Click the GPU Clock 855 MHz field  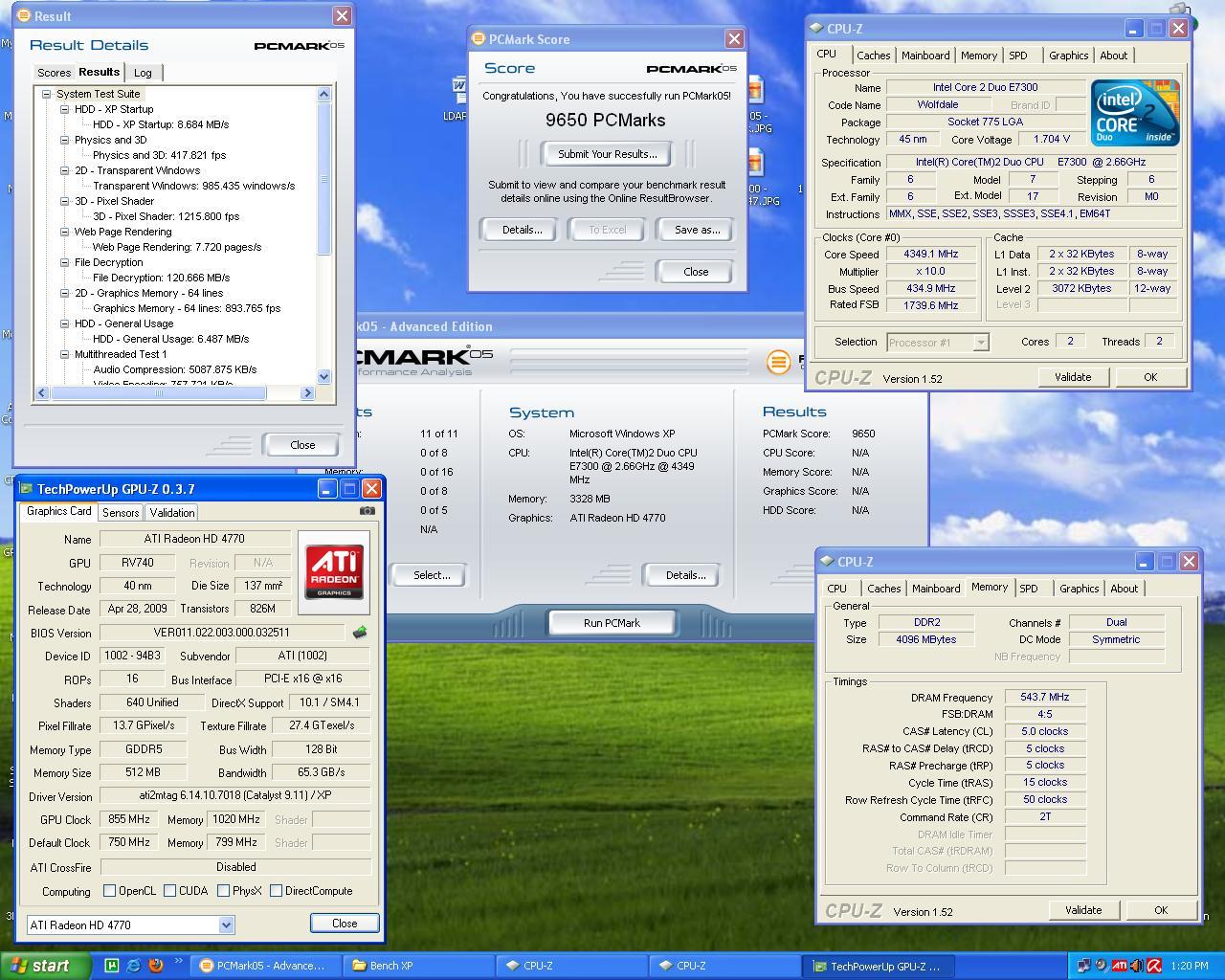(x=129, y=819)
